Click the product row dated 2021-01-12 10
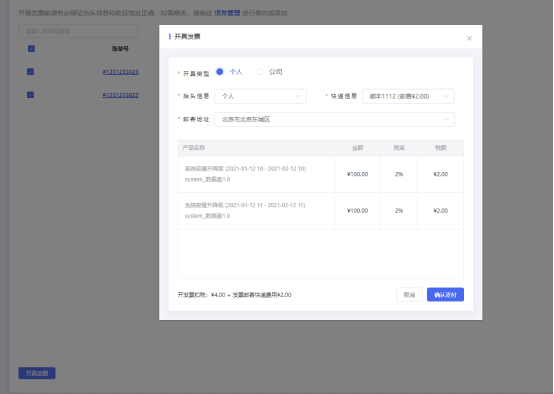Image resolution: width=554 pixels, height=394 pixels. (256, 174)
